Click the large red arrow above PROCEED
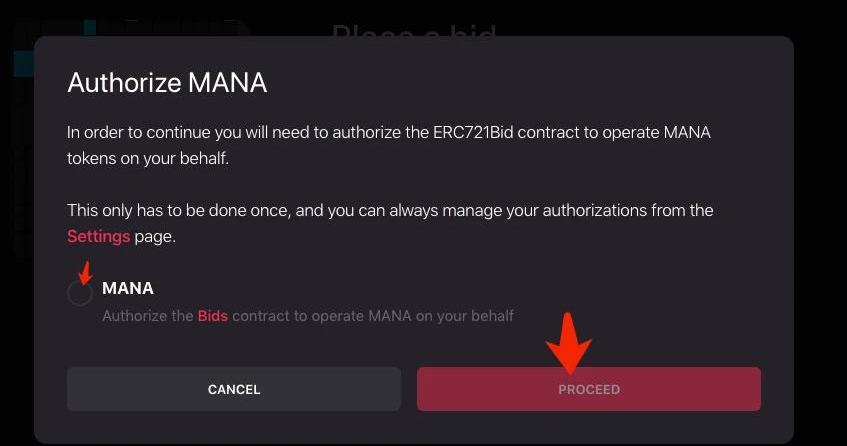The width and height of the screenshot is (847, 446). (x=568, y=341)
